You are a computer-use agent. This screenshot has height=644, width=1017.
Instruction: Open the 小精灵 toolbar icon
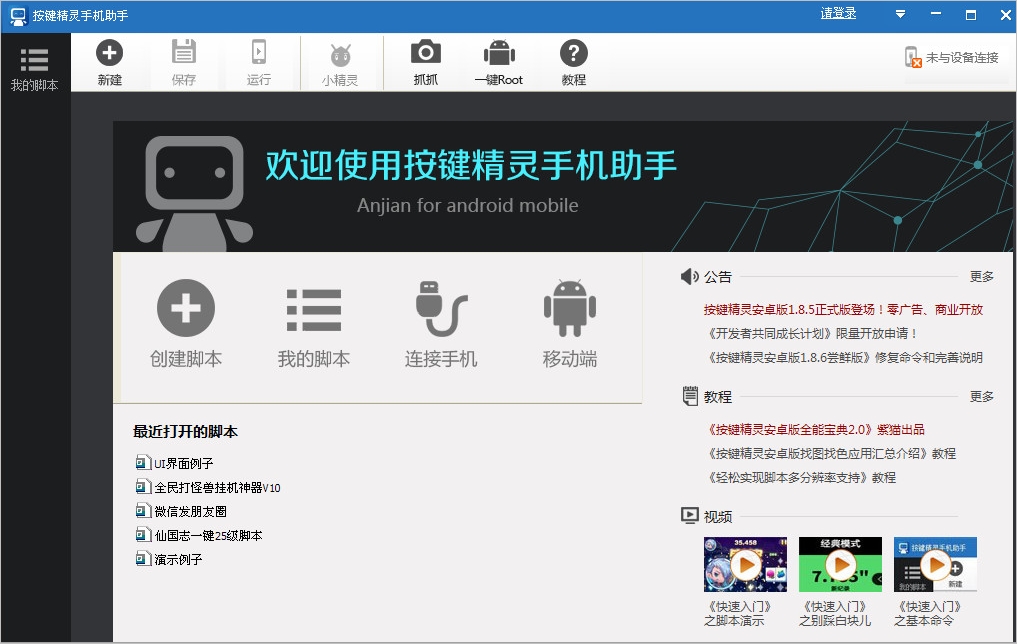point(341,55)
